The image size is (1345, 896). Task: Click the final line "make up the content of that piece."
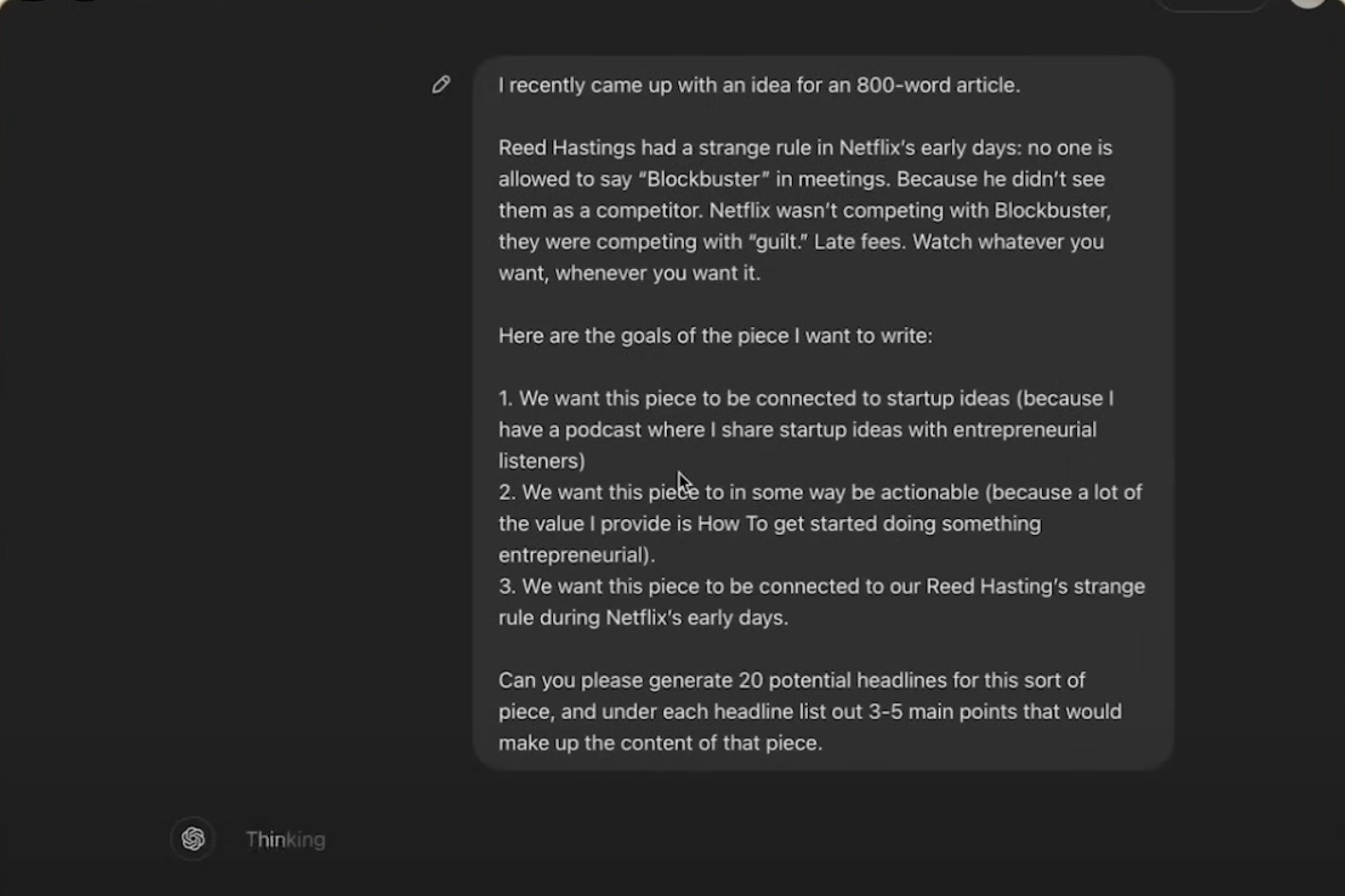(660, 743)
